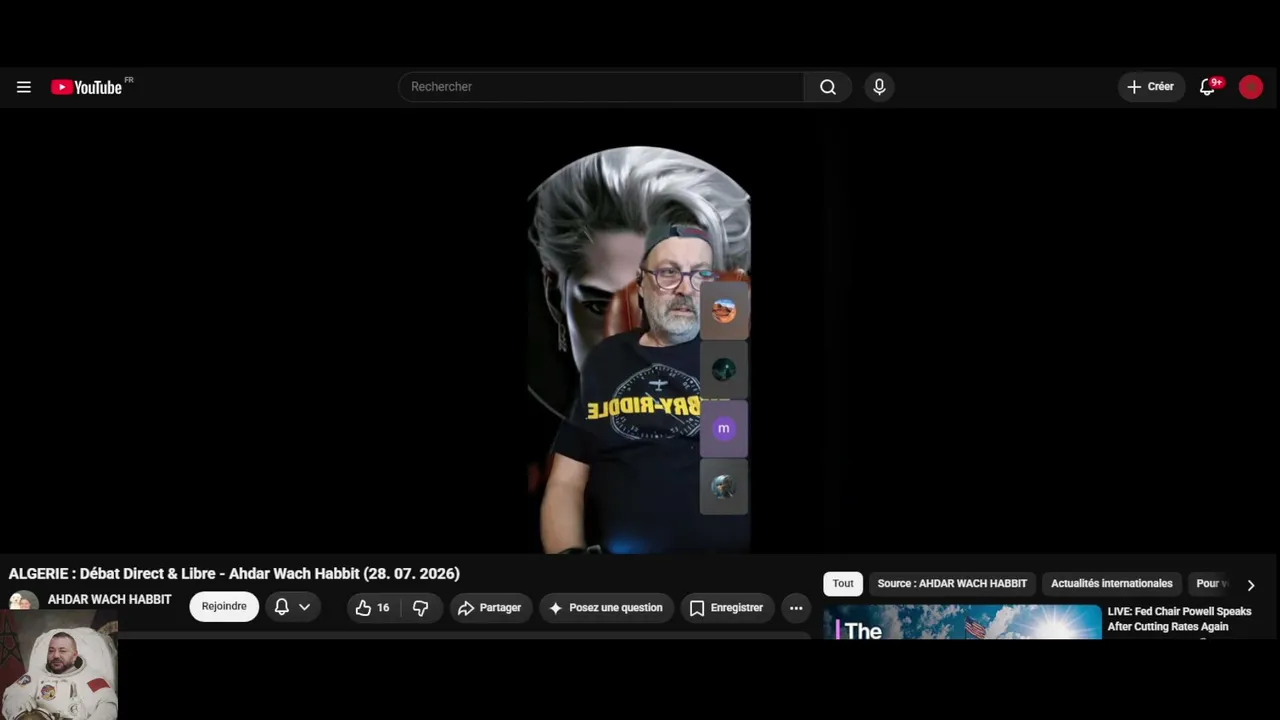Dislike the video with thumbs down
Image resolution: width=1280 pixels, height=720 pixels.
pyautogui.click(x=421, y=608)
